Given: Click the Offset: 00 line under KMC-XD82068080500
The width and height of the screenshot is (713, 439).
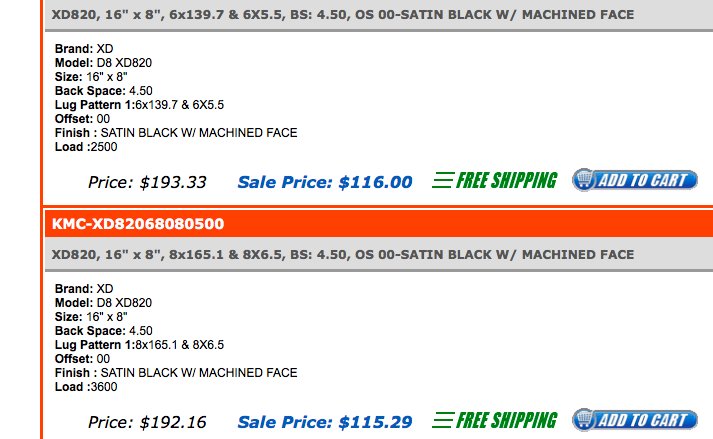Looking at the screenshot, I should point(82,358).
